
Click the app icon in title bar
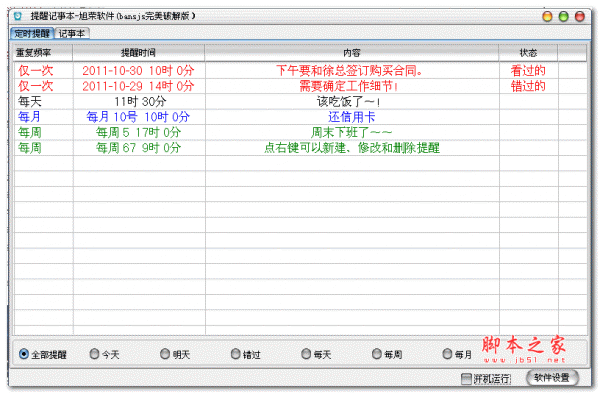point(18,16)
